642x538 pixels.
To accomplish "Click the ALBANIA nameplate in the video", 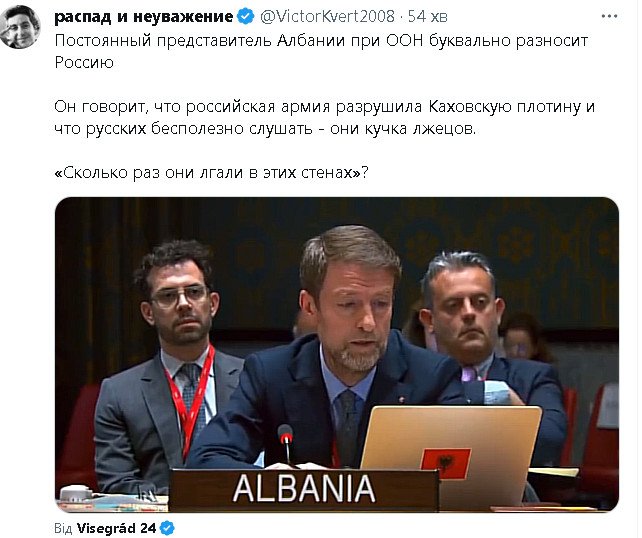I will tap(304, 489).
